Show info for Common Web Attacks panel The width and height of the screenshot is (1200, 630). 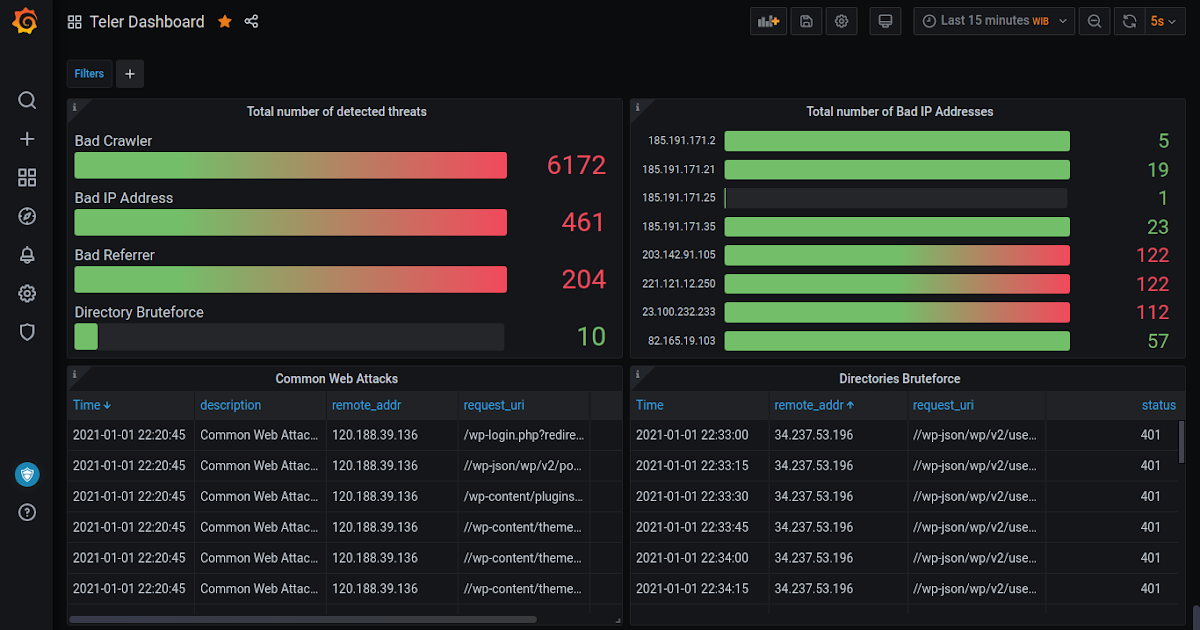tap(75, 374)
